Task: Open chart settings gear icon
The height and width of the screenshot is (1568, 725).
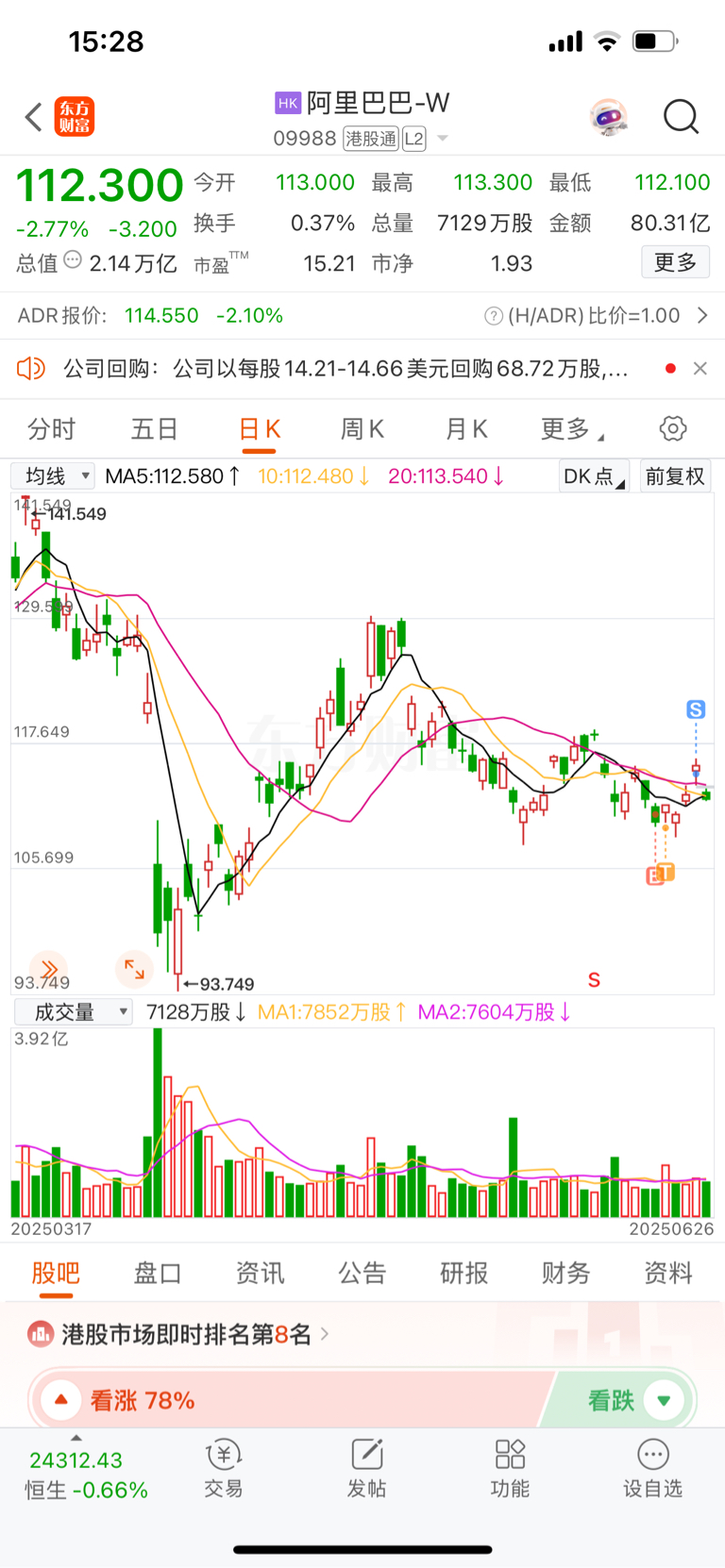Action: (x=673, y=429)
